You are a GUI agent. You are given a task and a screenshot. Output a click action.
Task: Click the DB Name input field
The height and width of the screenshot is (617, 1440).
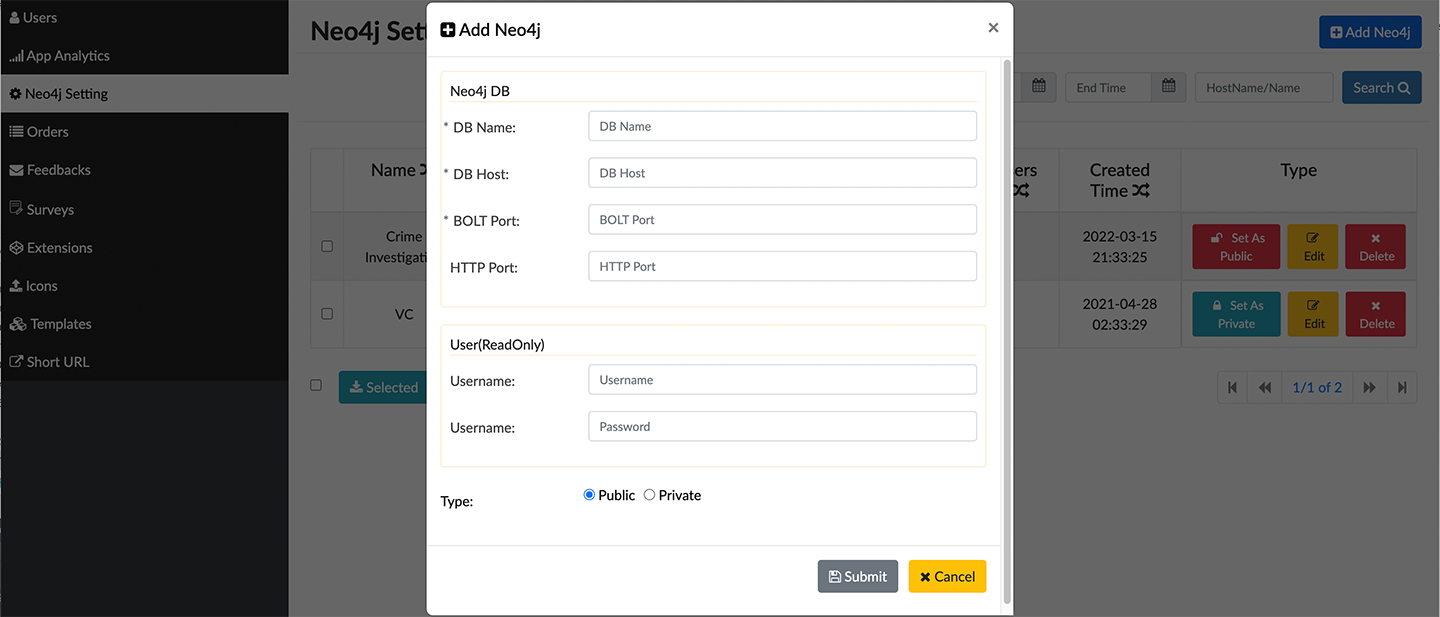pyautogui.click(x=782, y=126)
